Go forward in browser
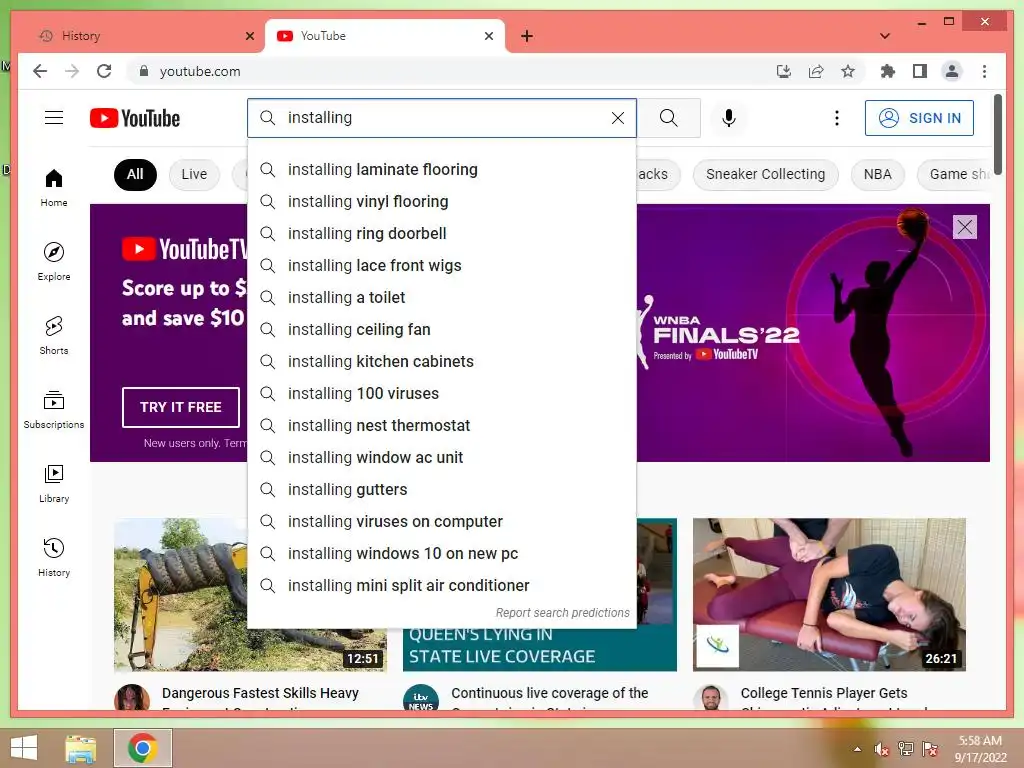The height and width of the screenshot is (768, 1024). (72, 71)
